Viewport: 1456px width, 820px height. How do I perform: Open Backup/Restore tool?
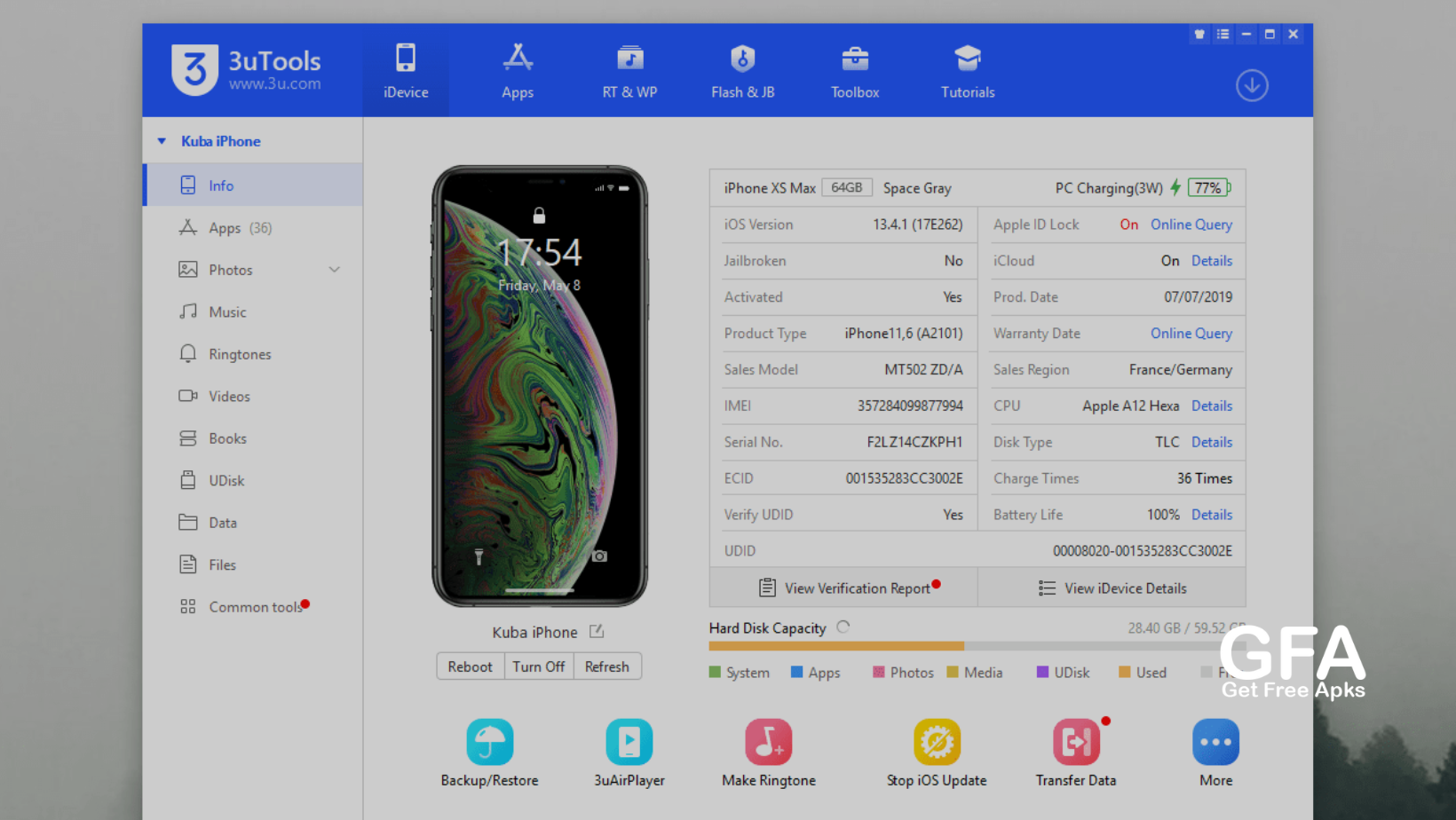click(x=490, y=753)
